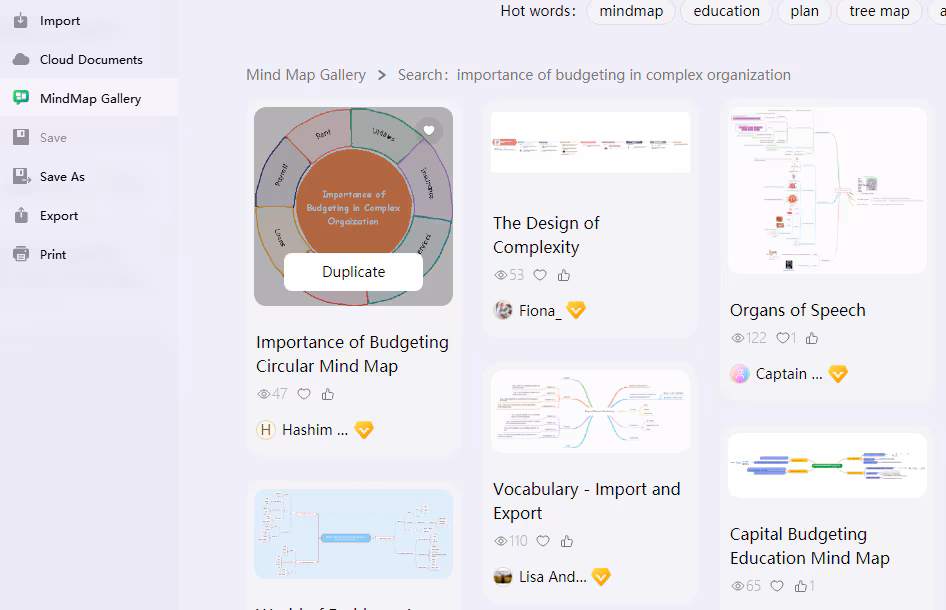Click thumbs-up icon under Organs of Speech
Viewport: 946px width, 610px height.
tap(812, 338)
